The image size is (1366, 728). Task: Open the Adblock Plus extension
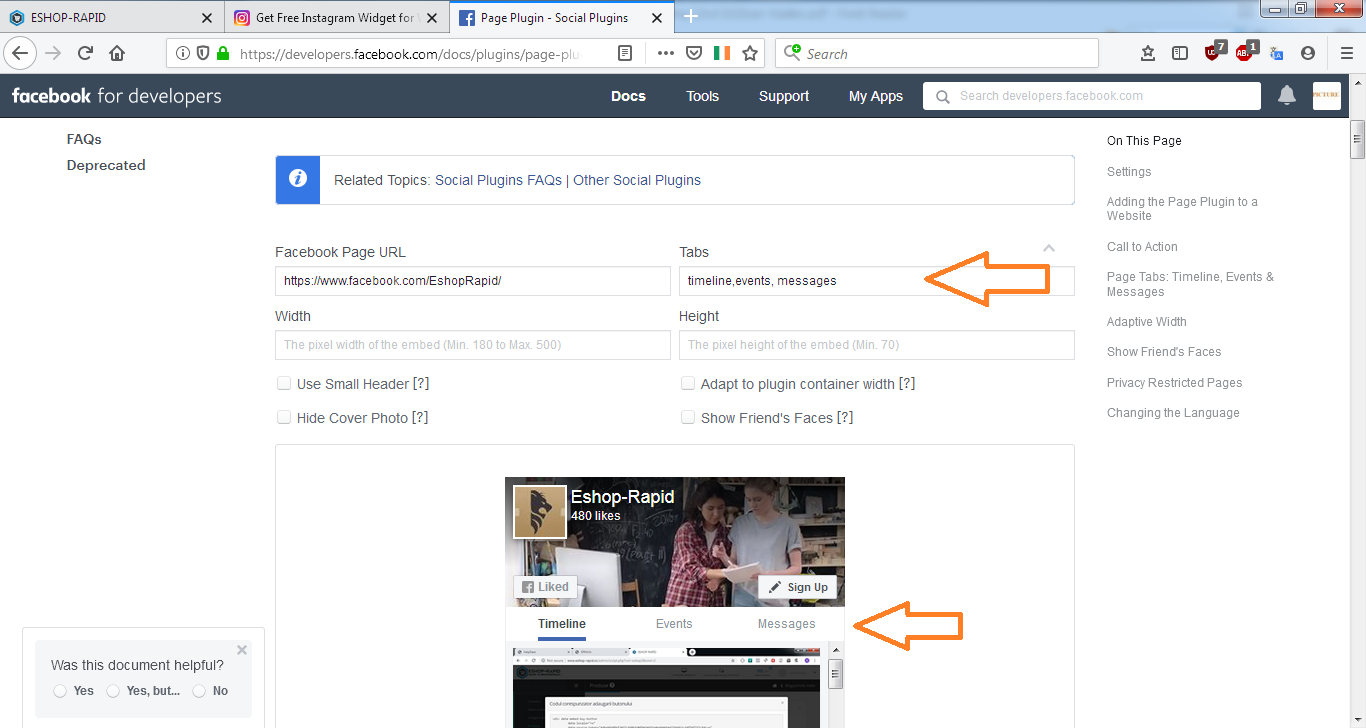1245,52
